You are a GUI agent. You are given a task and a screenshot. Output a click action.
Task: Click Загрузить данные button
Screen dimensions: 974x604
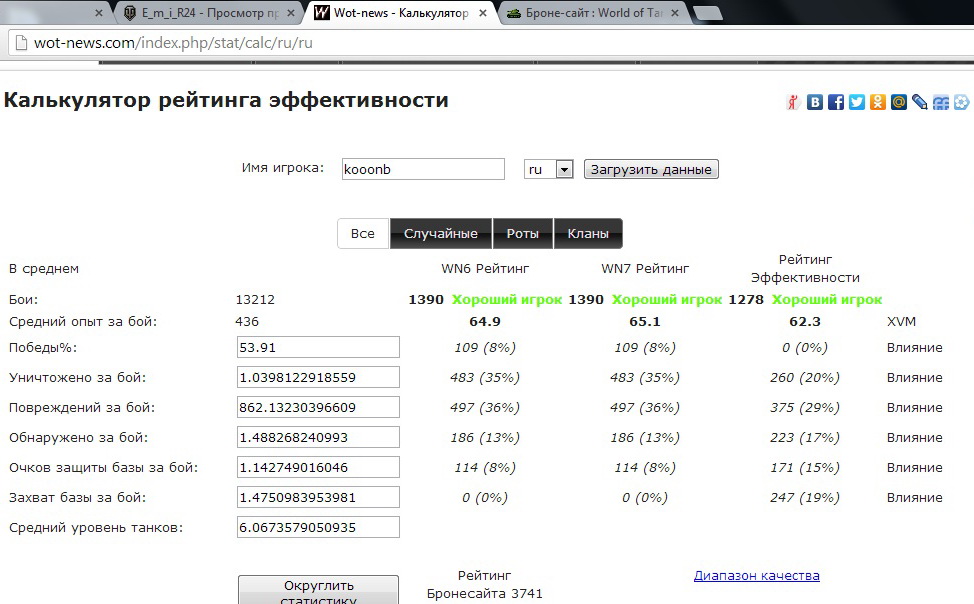pos(651,169)
